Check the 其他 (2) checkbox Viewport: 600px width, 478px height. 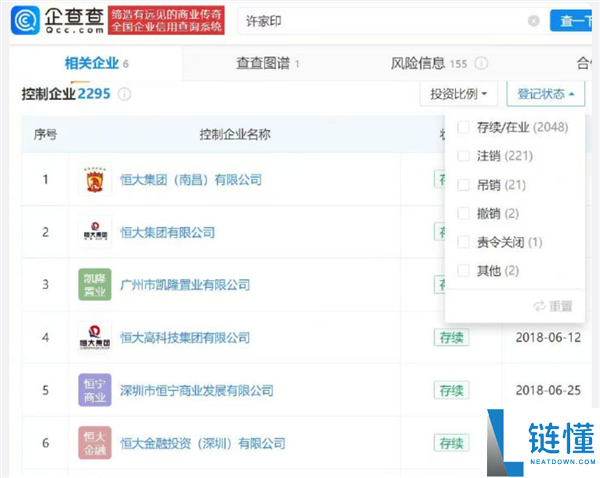coord(463,271)
